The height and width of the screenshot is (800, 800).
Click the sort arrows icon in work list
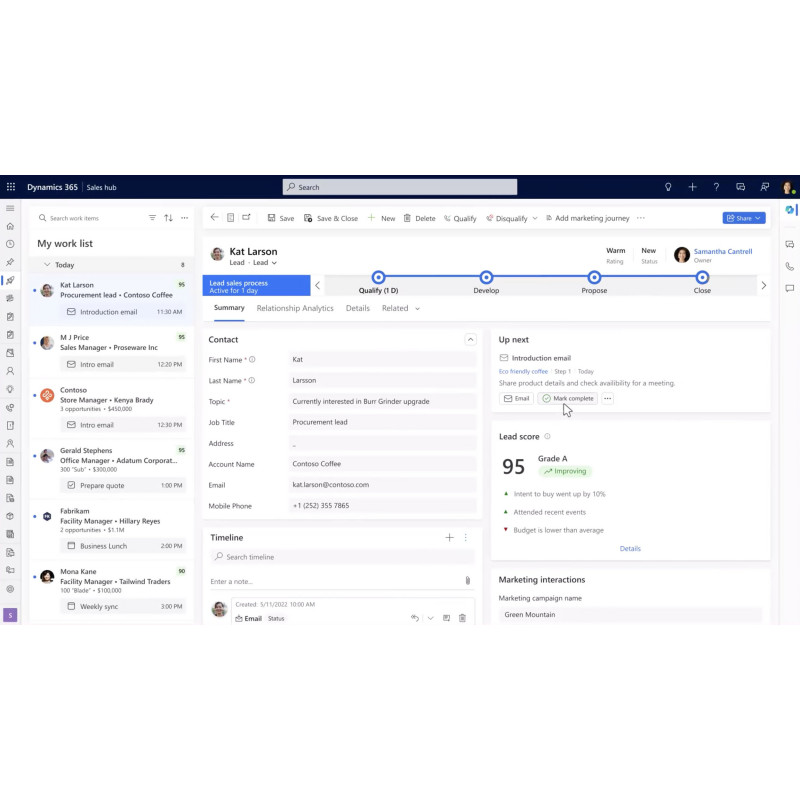[x=168, y=218]
